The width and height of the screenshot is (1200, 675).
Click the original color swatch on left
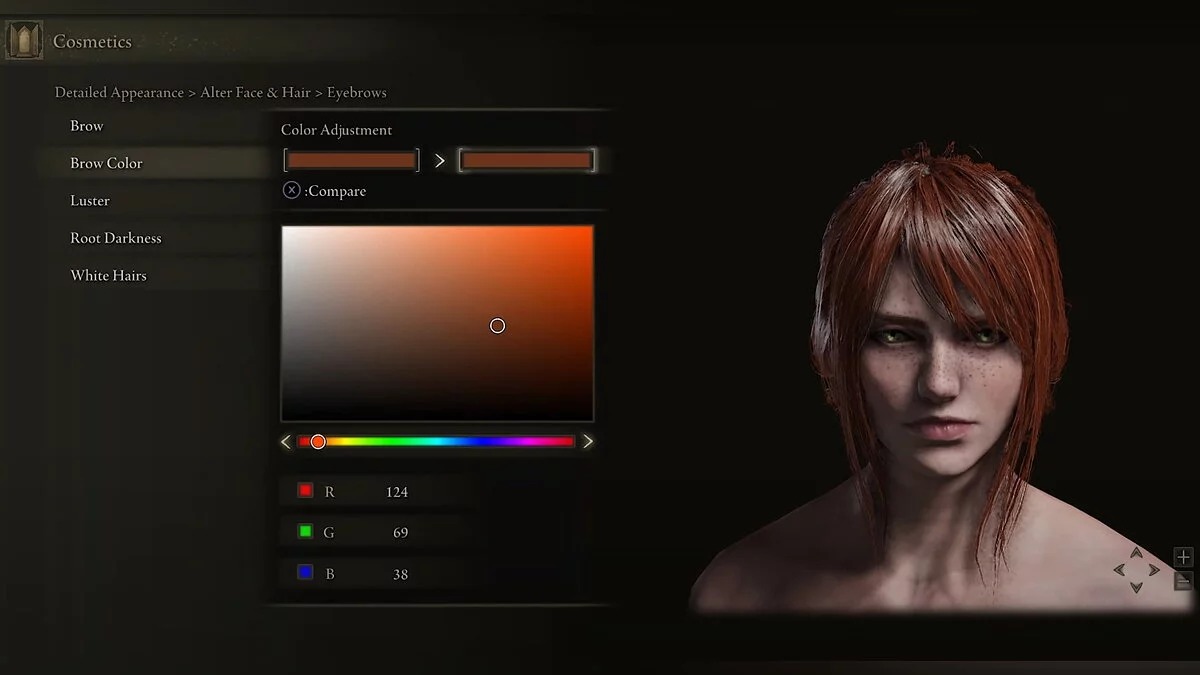tap(351, 160)
